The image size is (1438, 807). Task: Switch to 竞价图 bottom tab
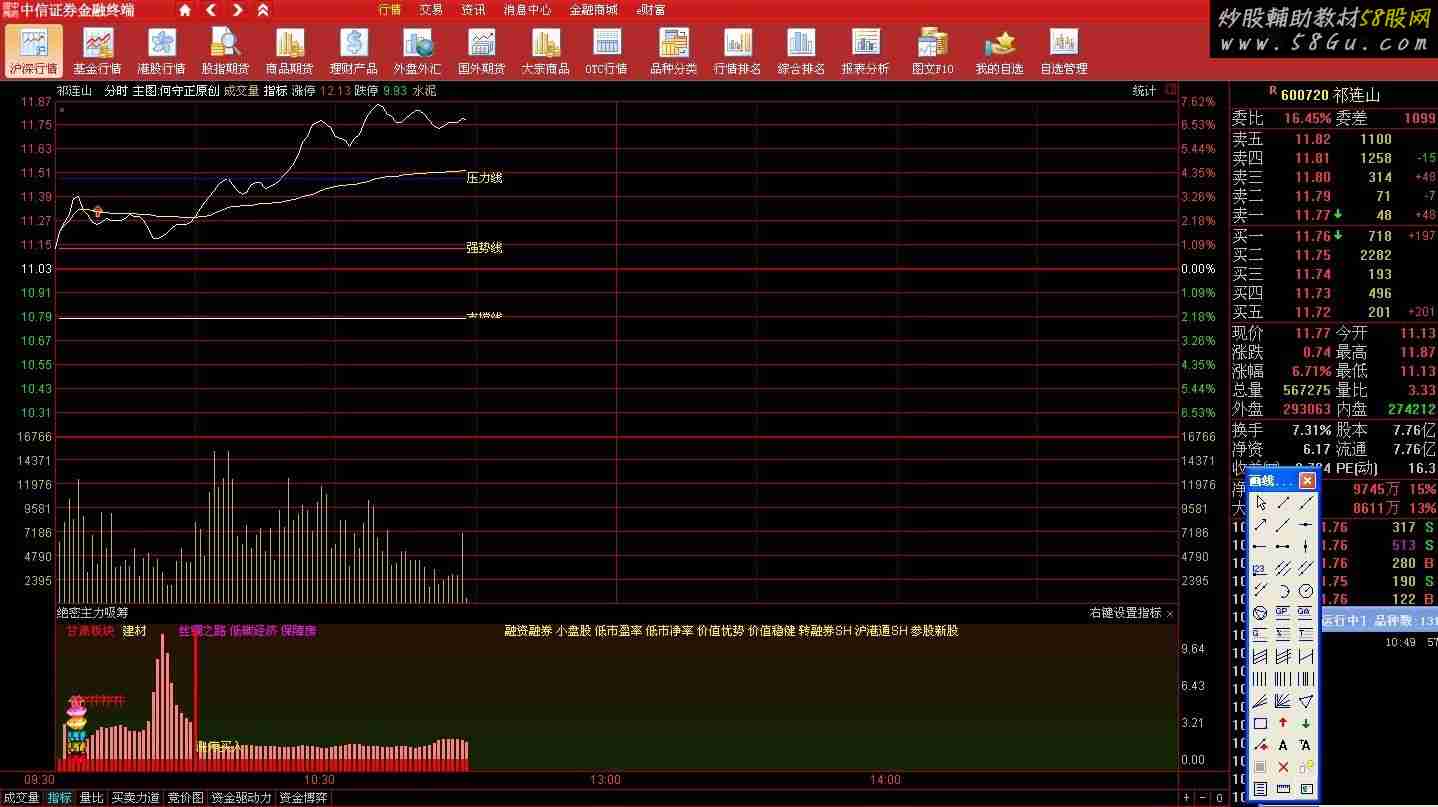(185, 798)
